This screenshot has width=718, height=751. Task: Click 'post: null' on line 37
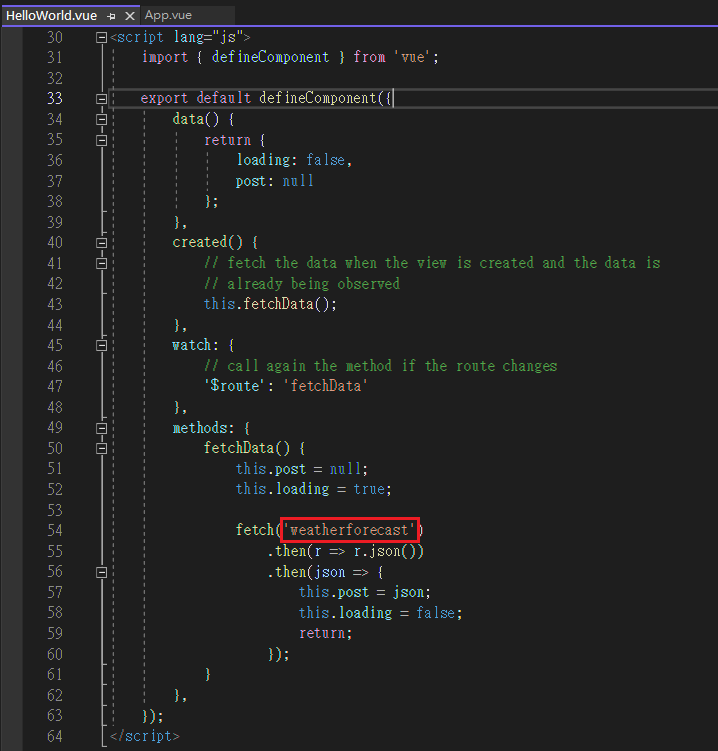click(274, 181)
